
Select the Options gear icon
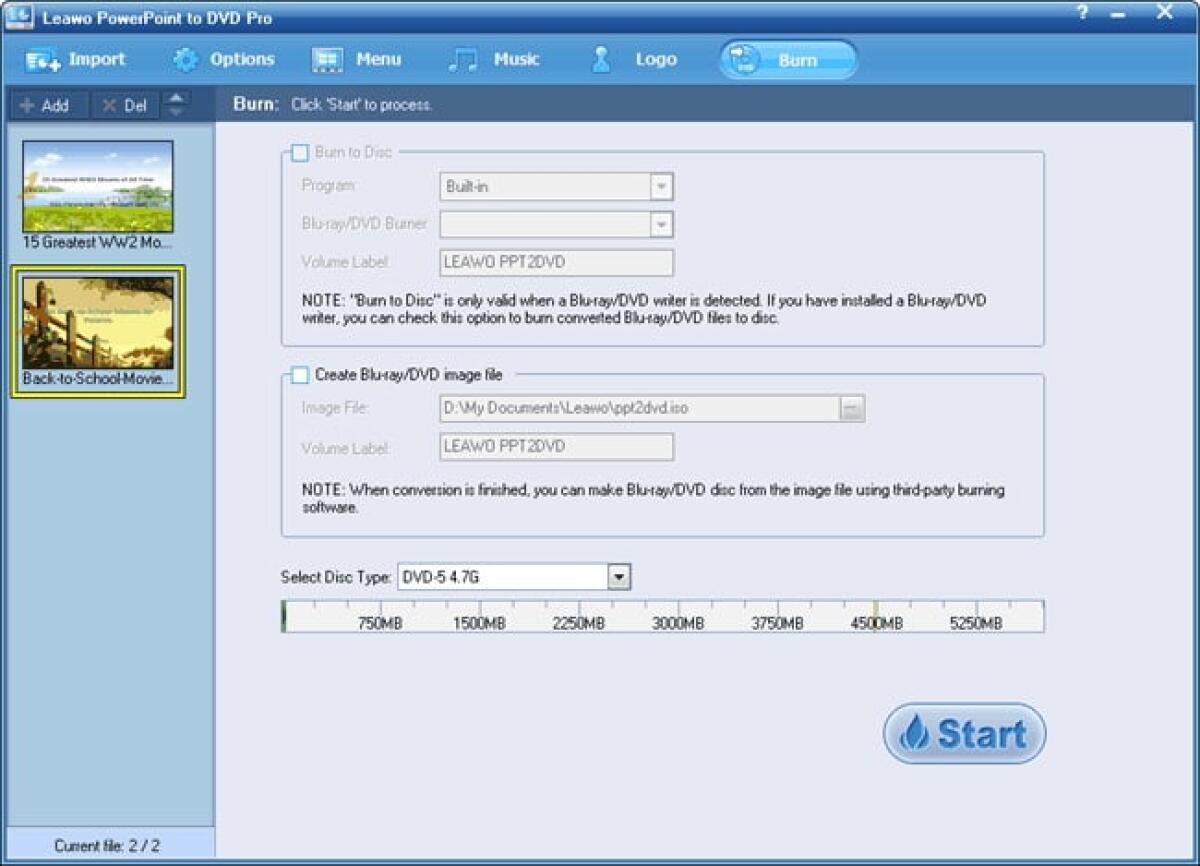click(x=185, y=59)
